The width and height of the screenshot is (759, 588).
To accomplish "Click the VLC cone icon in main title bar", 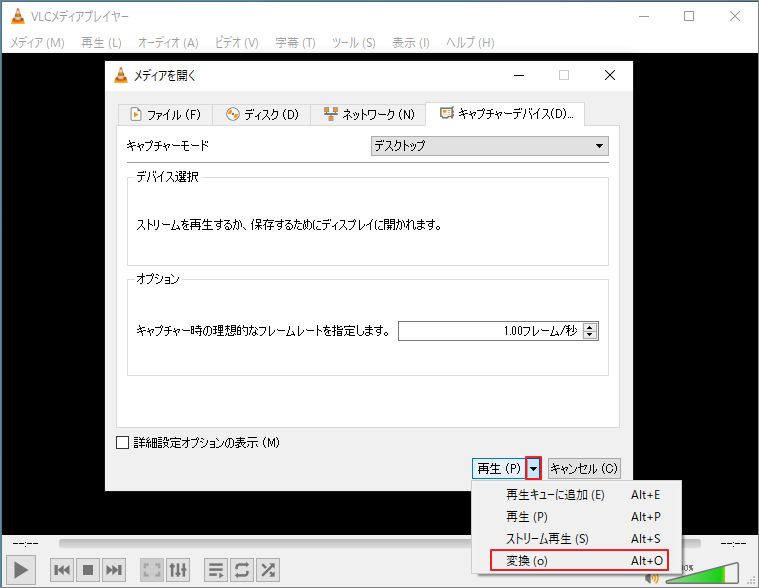I will [17, 16].
